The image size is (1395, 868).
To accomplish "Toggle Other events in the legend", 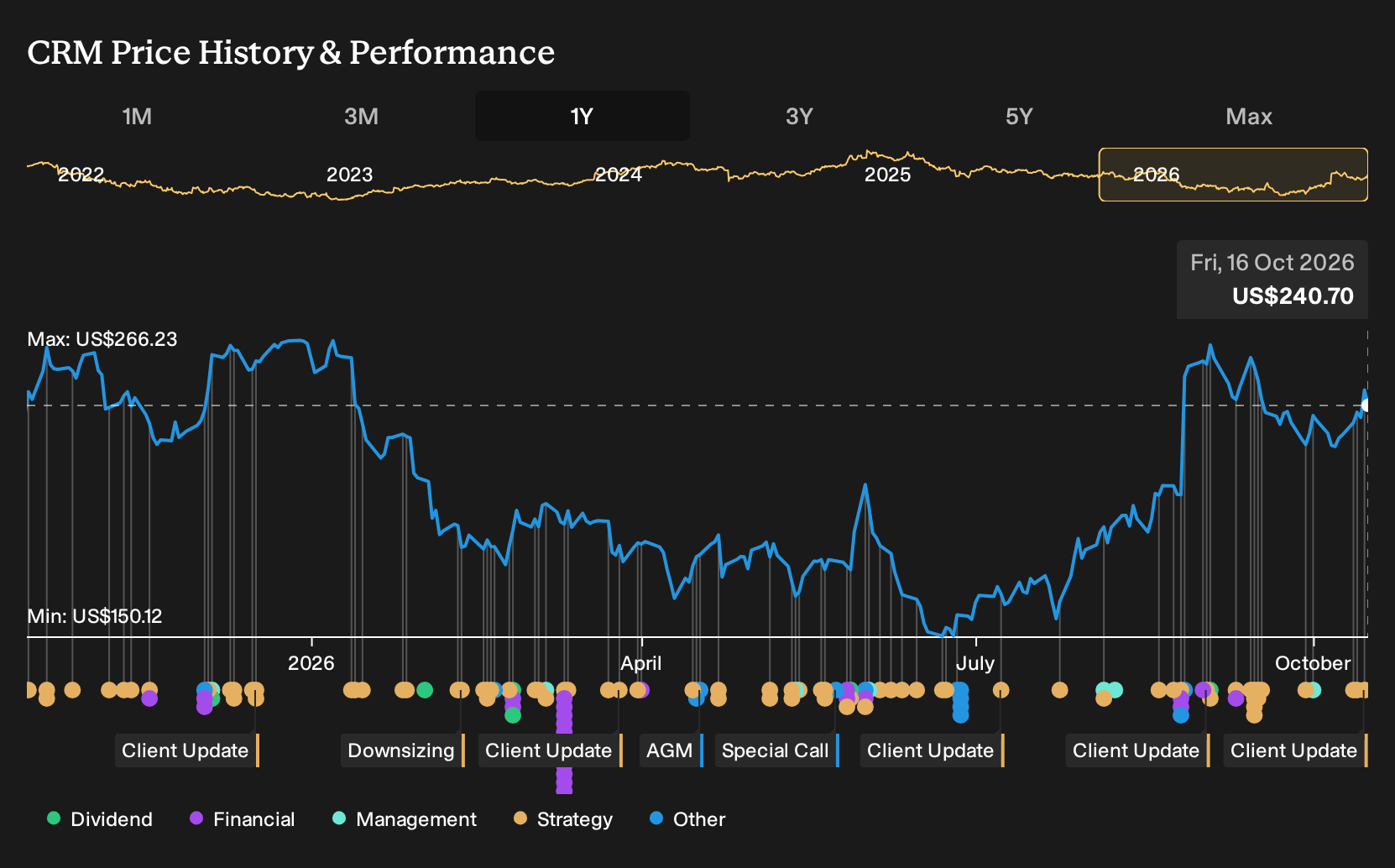I will point(687,819).
